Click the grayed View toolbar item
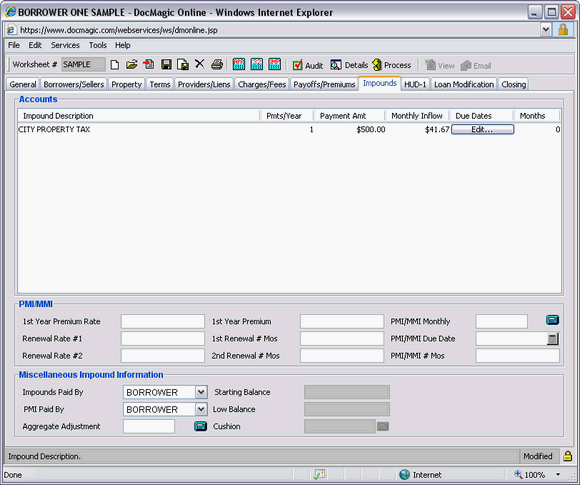Screen dimensions: 580x485 [x=439, y=65]
